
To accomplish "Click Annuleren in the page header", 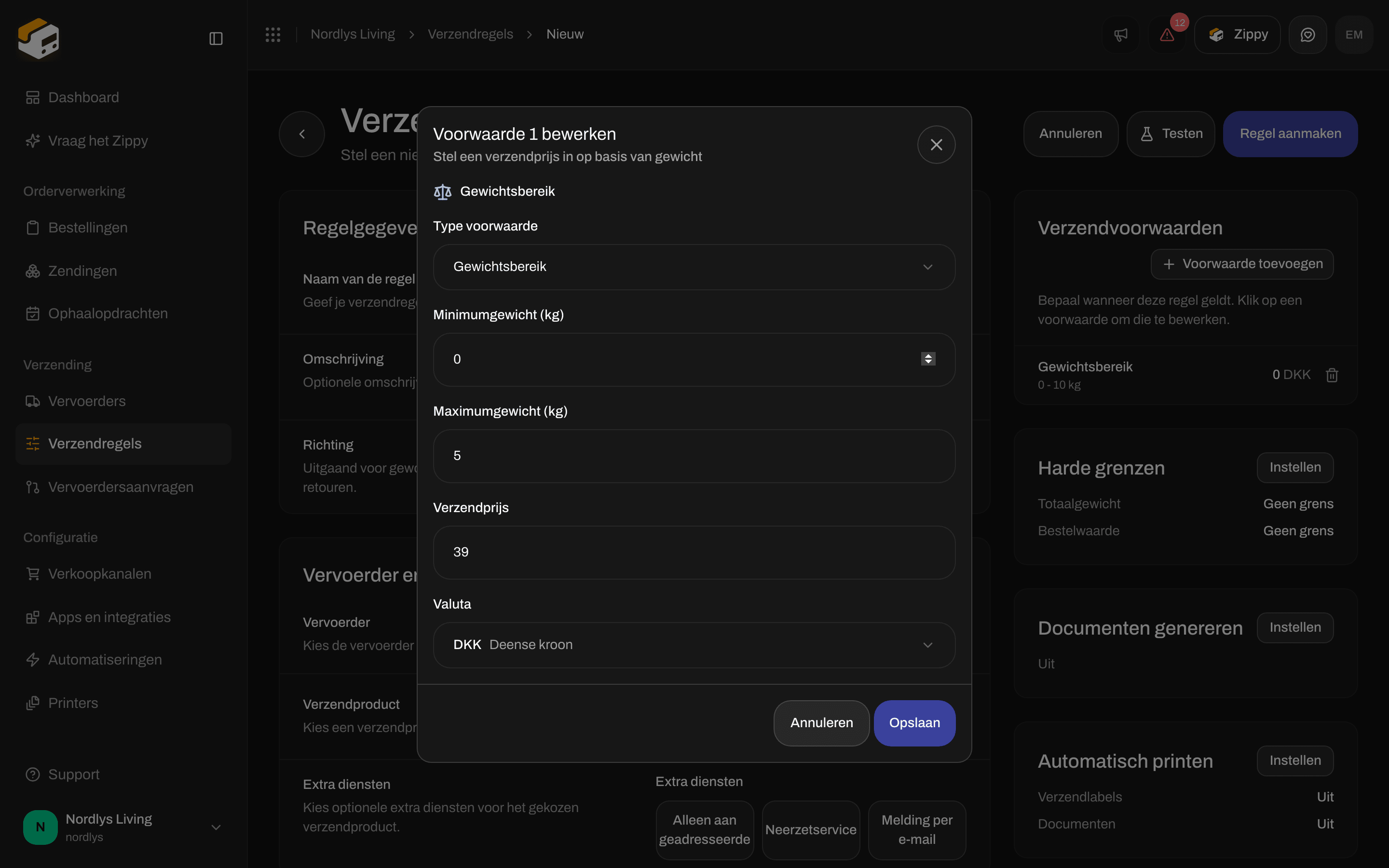I will pyautogui.click(x=1071, y=134).
